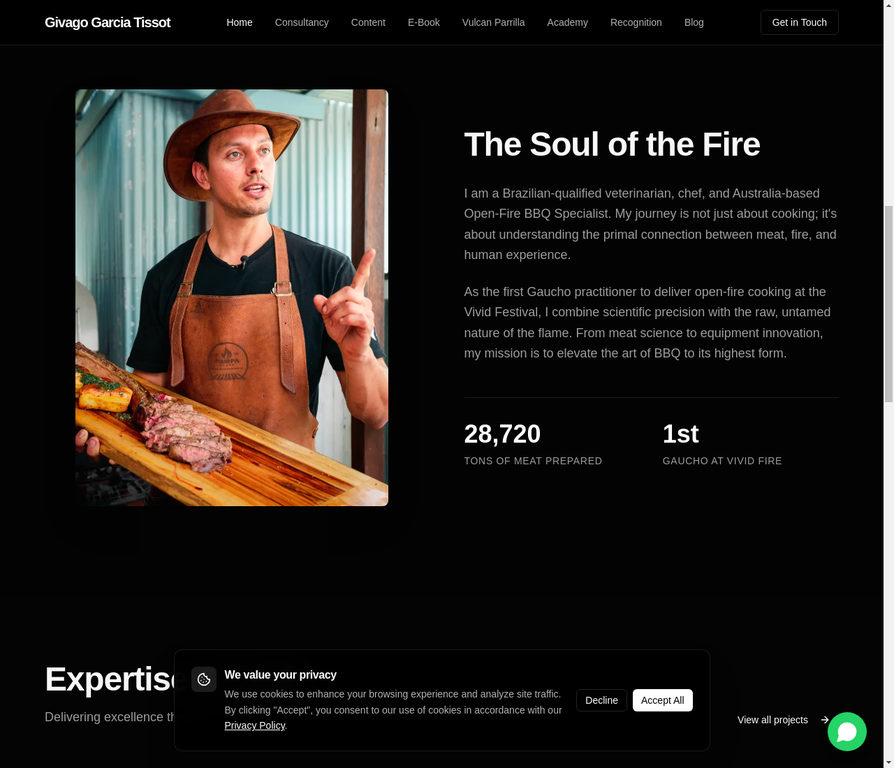Viewport: 894px width, 768px height.
Task: Open the green chat bubble widget
Action: [847, 732]
